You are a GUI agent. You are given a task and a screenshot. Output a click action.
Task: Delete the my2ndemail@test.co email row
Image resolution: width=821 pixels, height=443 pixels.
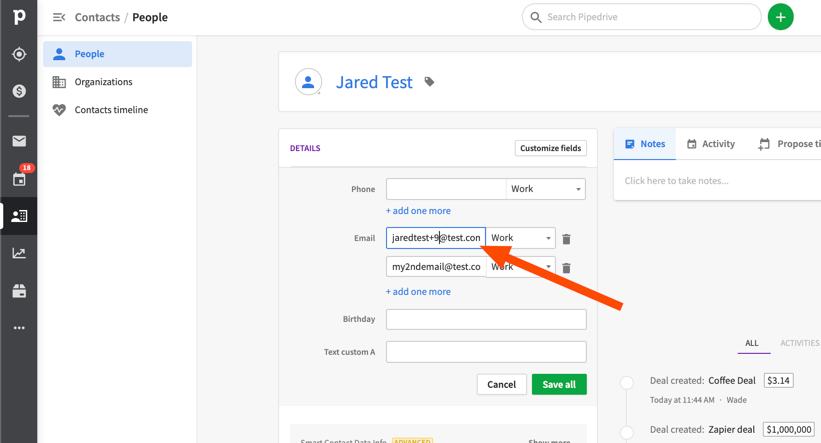(x=566, y=268)
